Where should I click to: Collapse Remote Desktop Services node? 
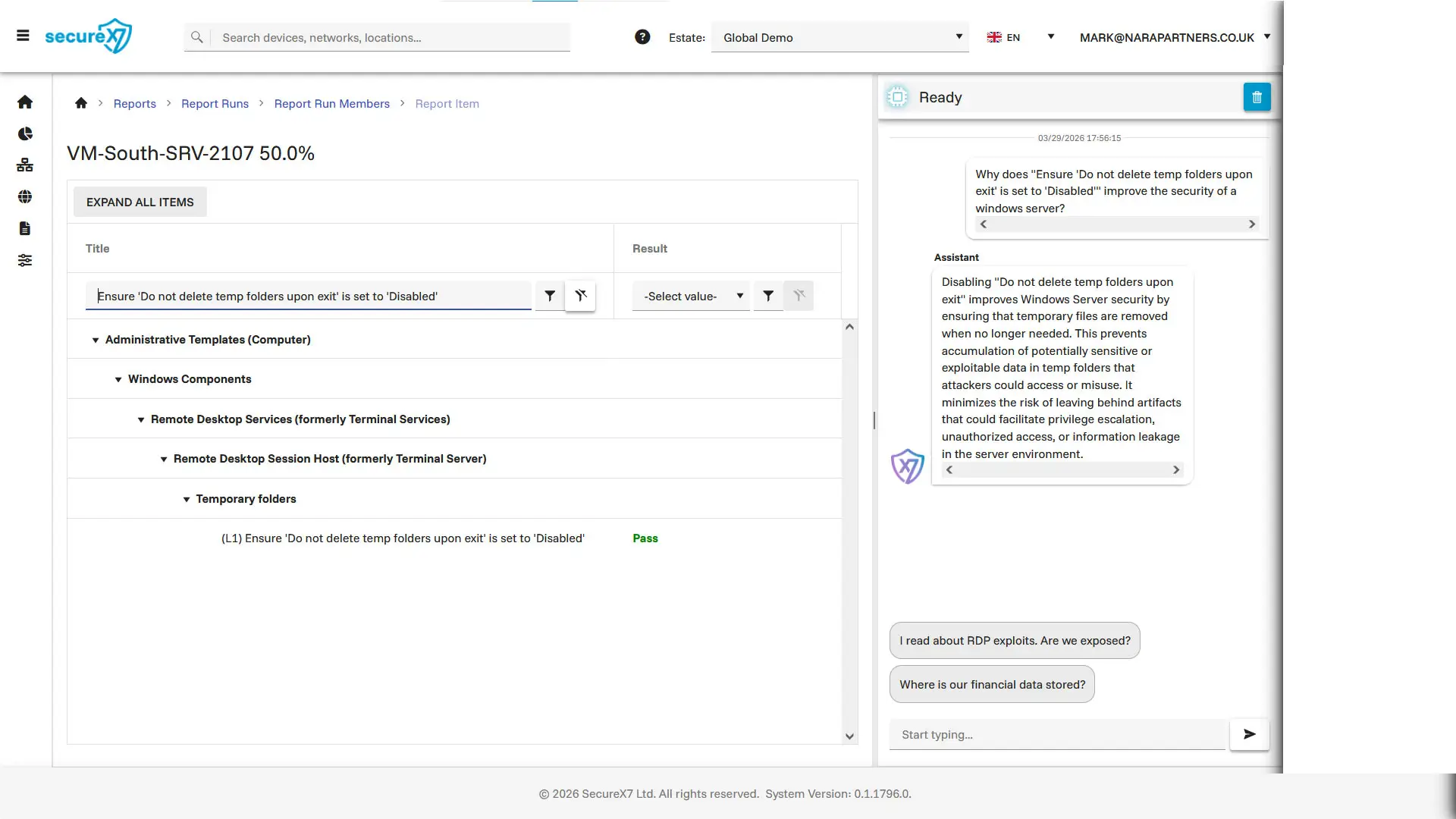coord(141,420)
